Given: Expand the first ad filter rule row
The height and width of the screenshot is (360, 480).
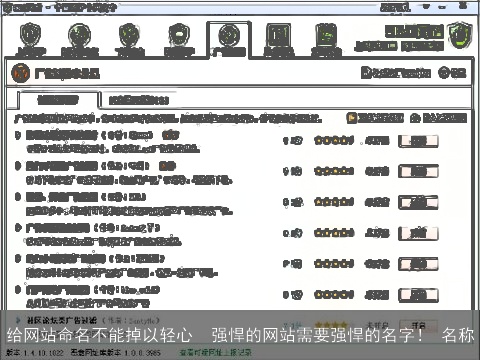Looking at the screenshot, I should (18, 135).
